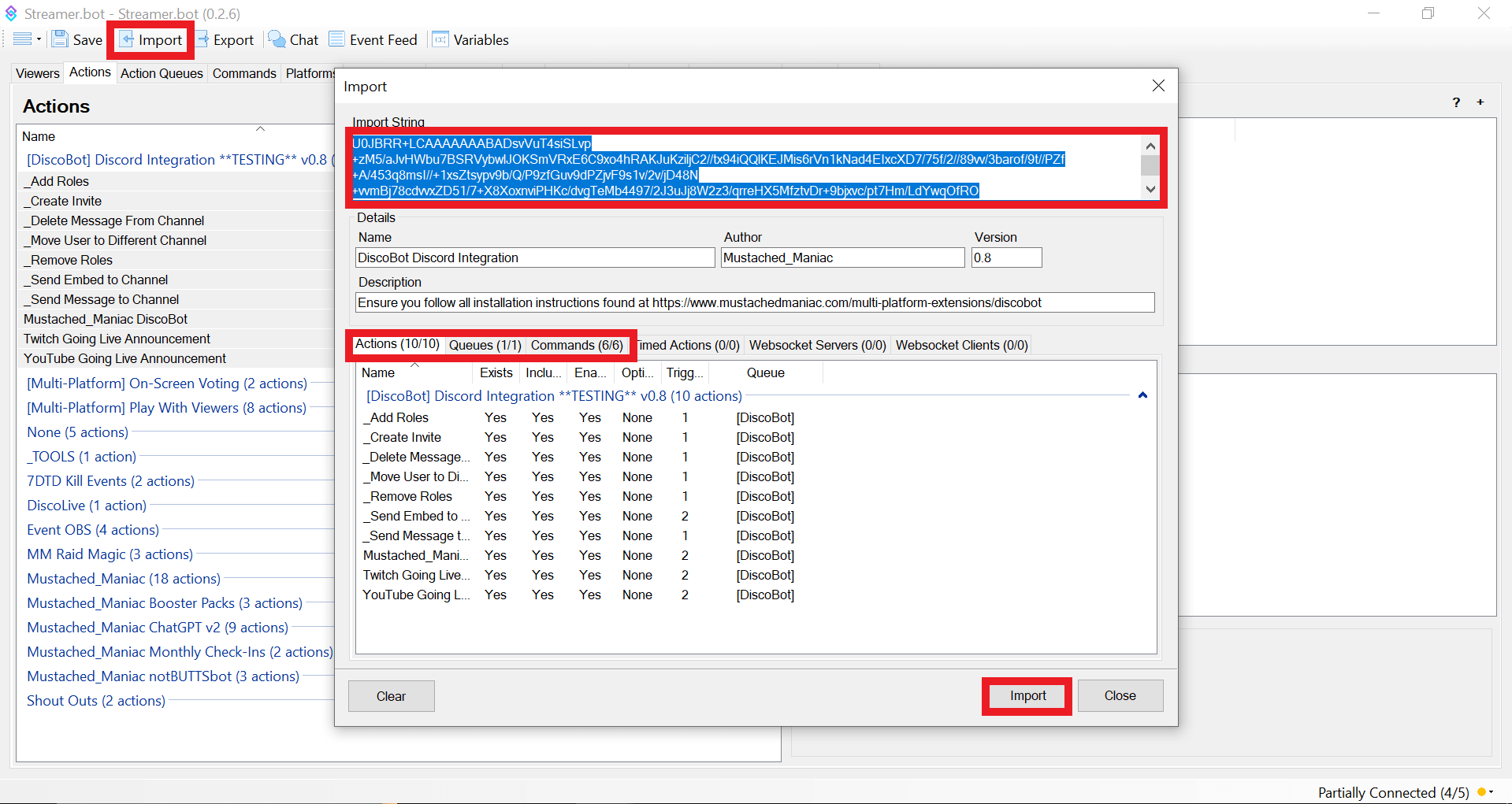Open the main menu dropdown in the toolbar
Screen dimensions: 1512x804
pyautogui.click(x=27, y=39)
